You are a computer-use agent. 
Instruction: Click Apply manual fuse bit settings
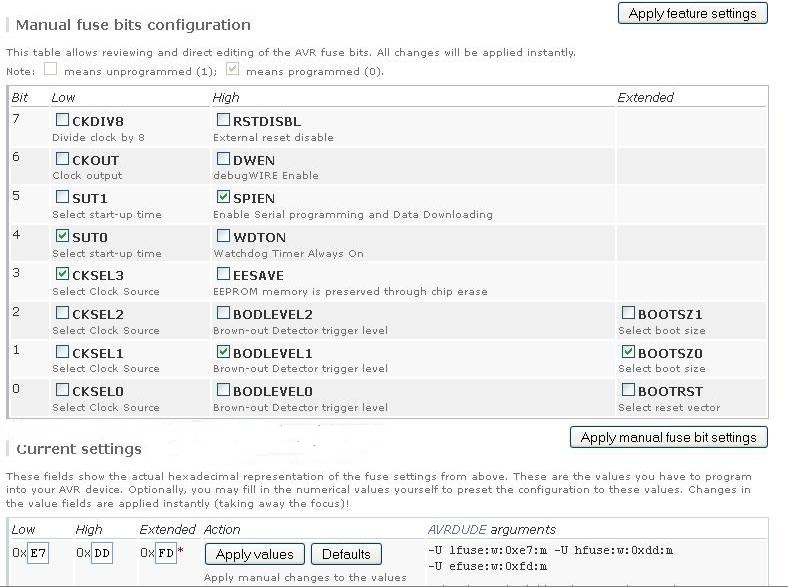pos(668,437)
